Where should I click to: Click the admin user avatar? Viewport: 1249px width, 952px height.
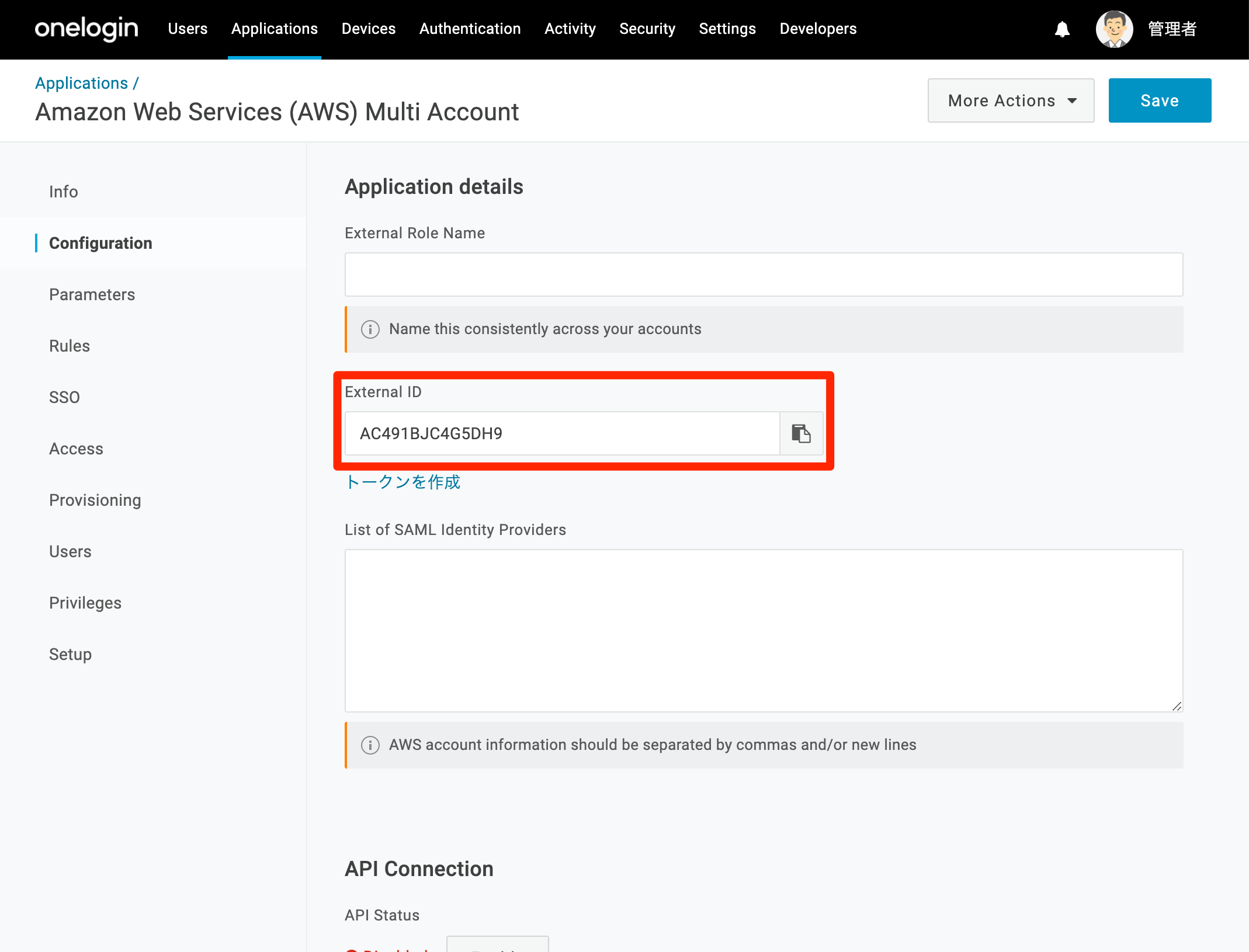1114,29
